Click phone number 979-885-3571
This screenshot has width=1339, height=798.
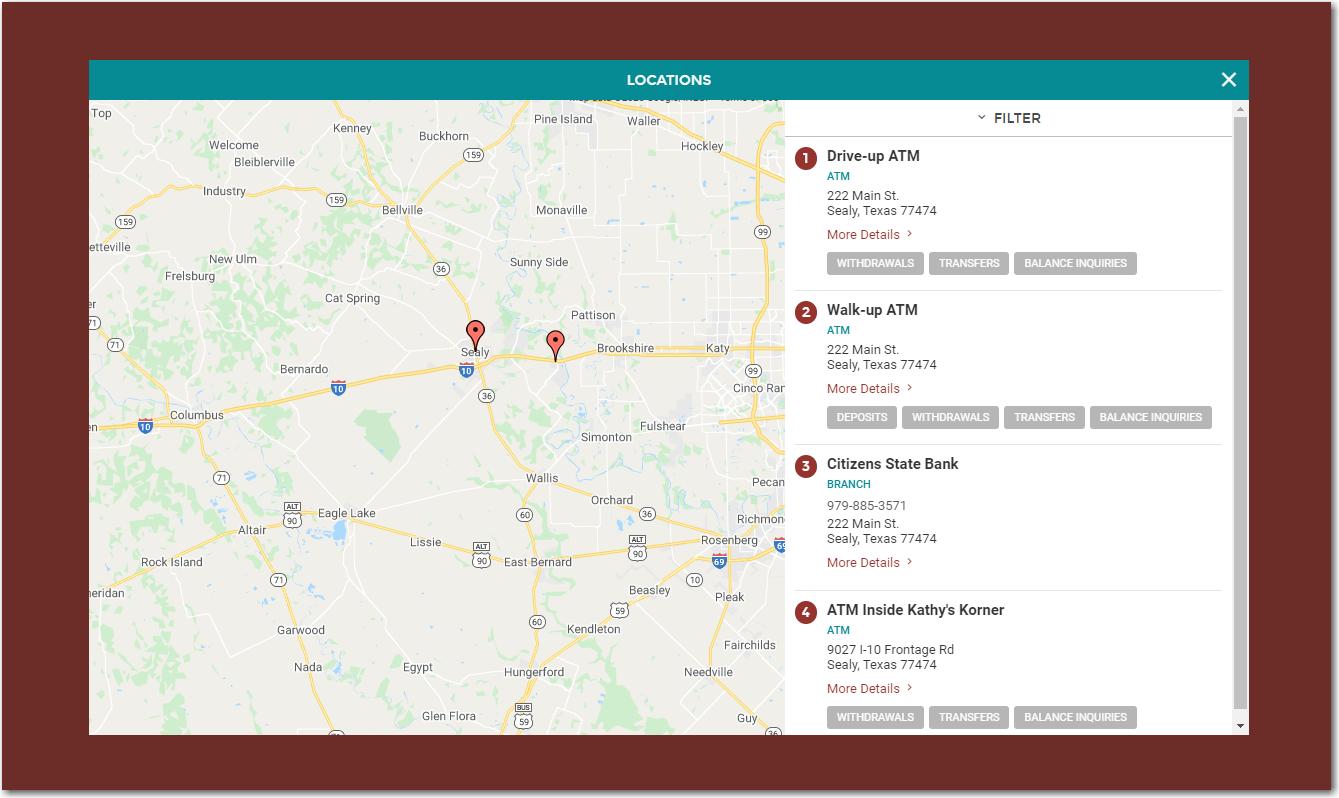(x=867, y=505)
